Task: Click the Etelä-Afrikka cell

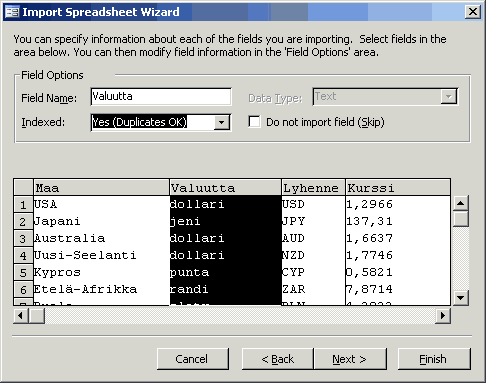Action: [102, 289]
